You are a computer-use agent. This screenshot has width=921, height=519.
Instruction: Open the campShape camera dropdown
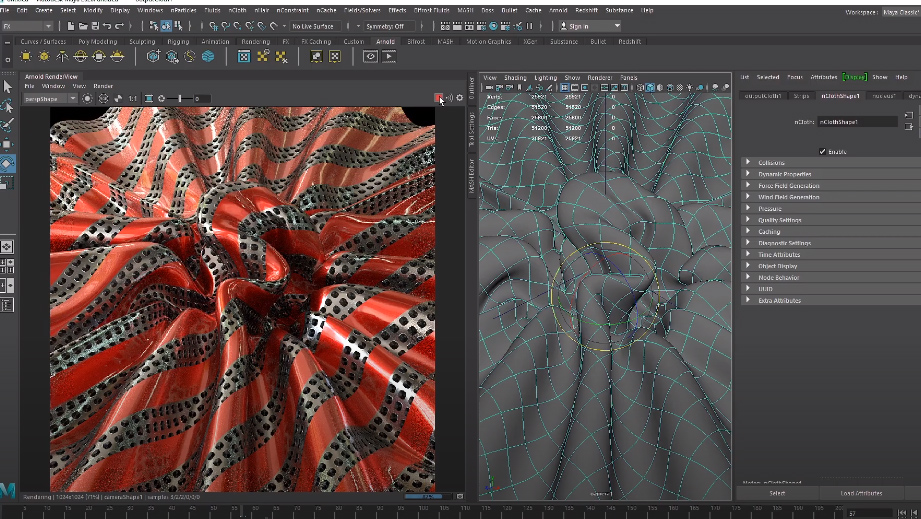51,98
